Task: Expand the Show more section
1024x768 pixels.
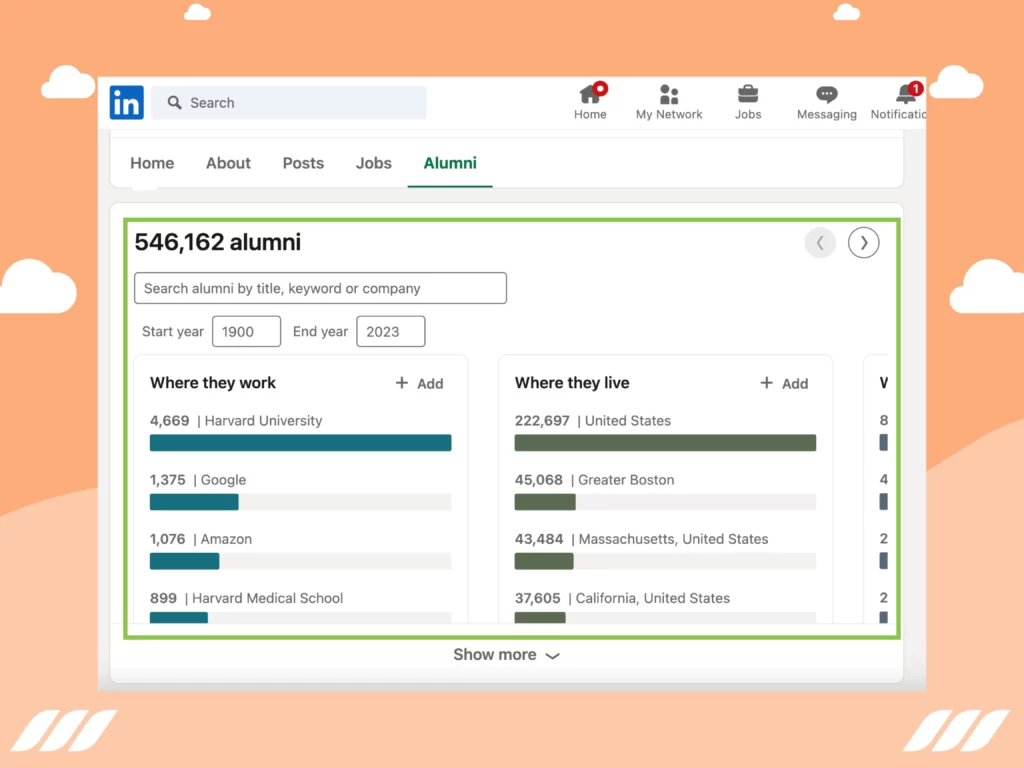Action: pos(507,655)
